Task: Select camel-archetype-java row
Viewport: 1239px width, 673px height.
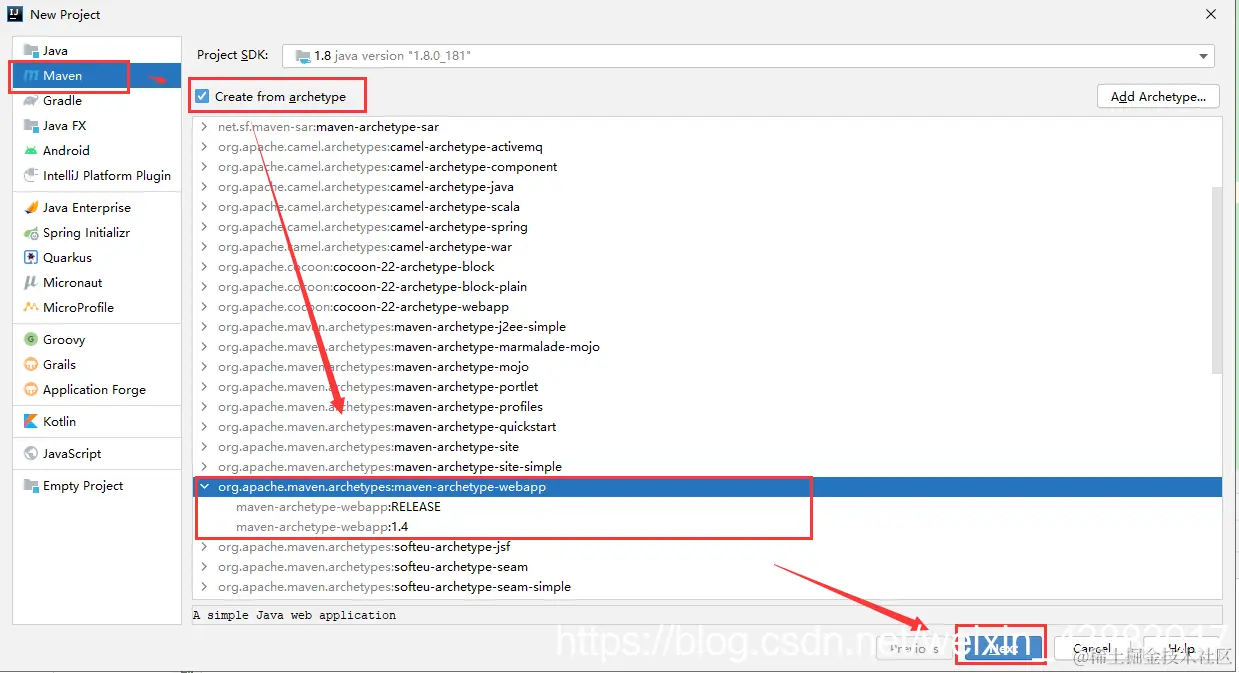Action: coord(708,187)
